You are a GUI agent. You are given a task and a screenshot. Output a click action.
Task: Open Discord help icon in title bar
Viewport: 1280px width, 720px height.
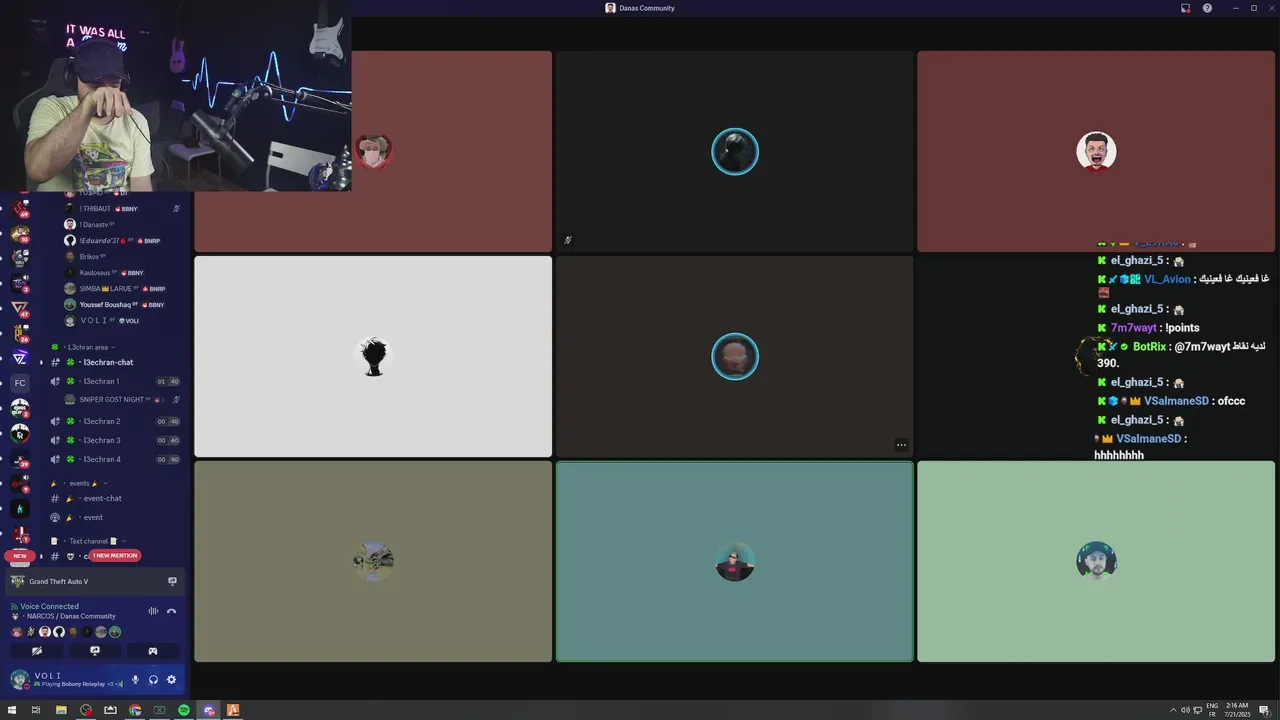[x=1207, y=8]
